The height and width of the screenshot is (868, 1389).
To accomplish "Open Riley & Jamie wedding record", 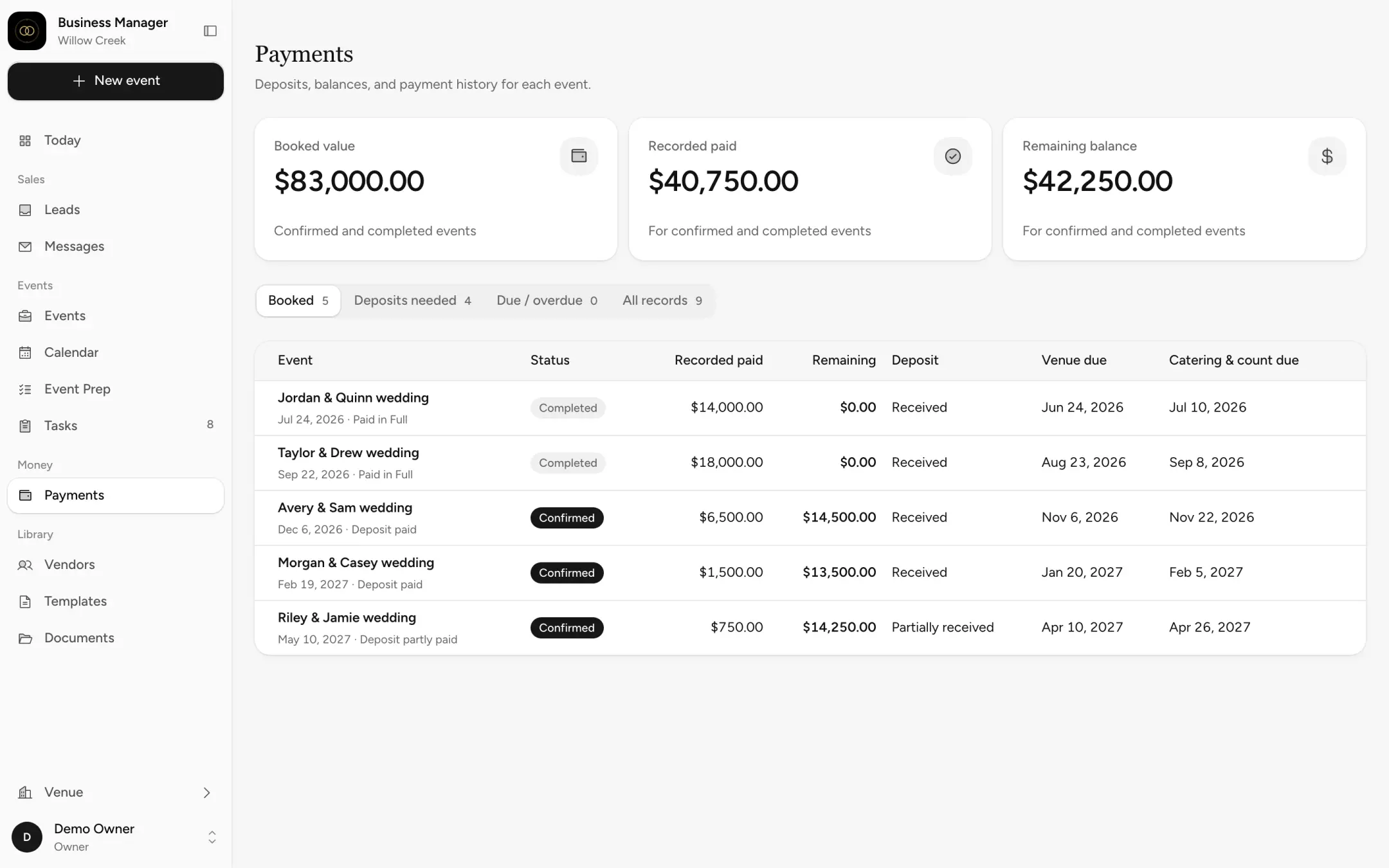I will point(810,628).
